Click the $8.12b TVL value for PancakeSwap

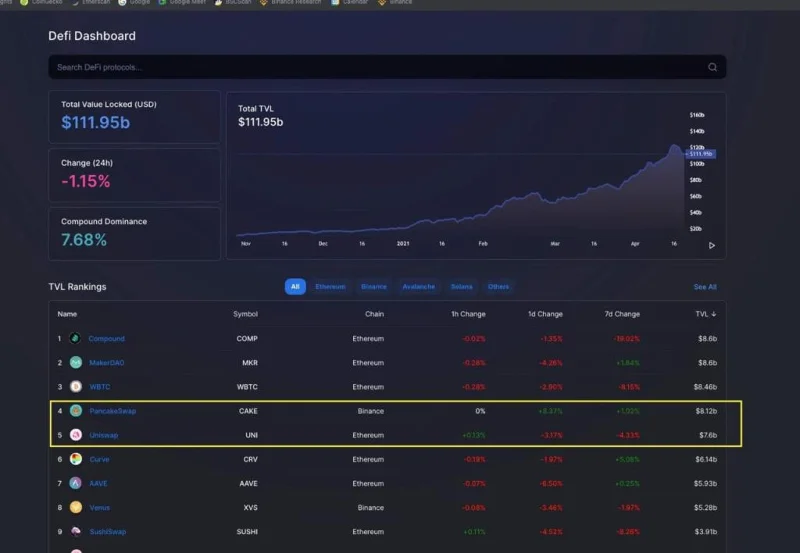706,411
